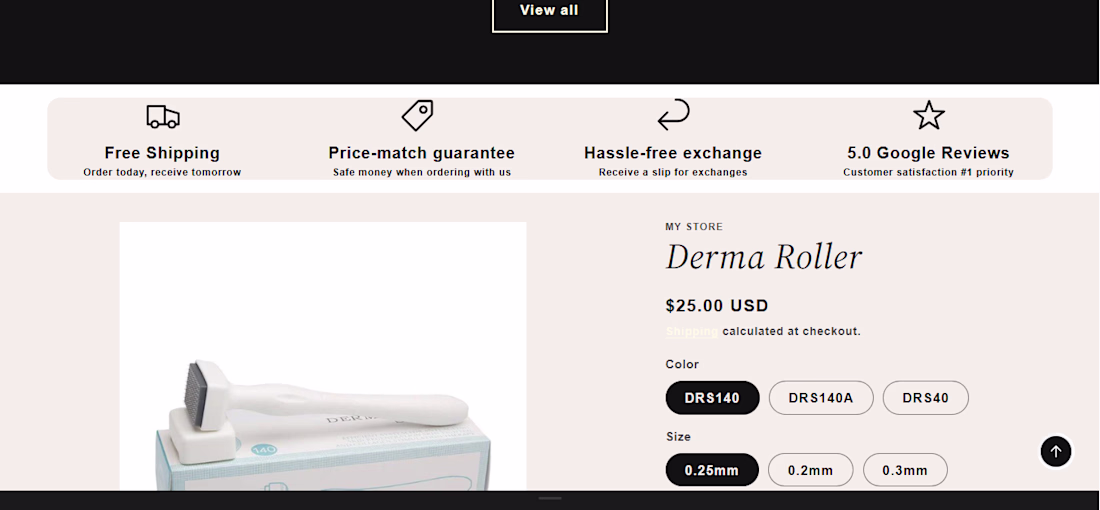1100x510 pixels.
Task: Select the DRS140 color option
Action: (x=712, y=398)
